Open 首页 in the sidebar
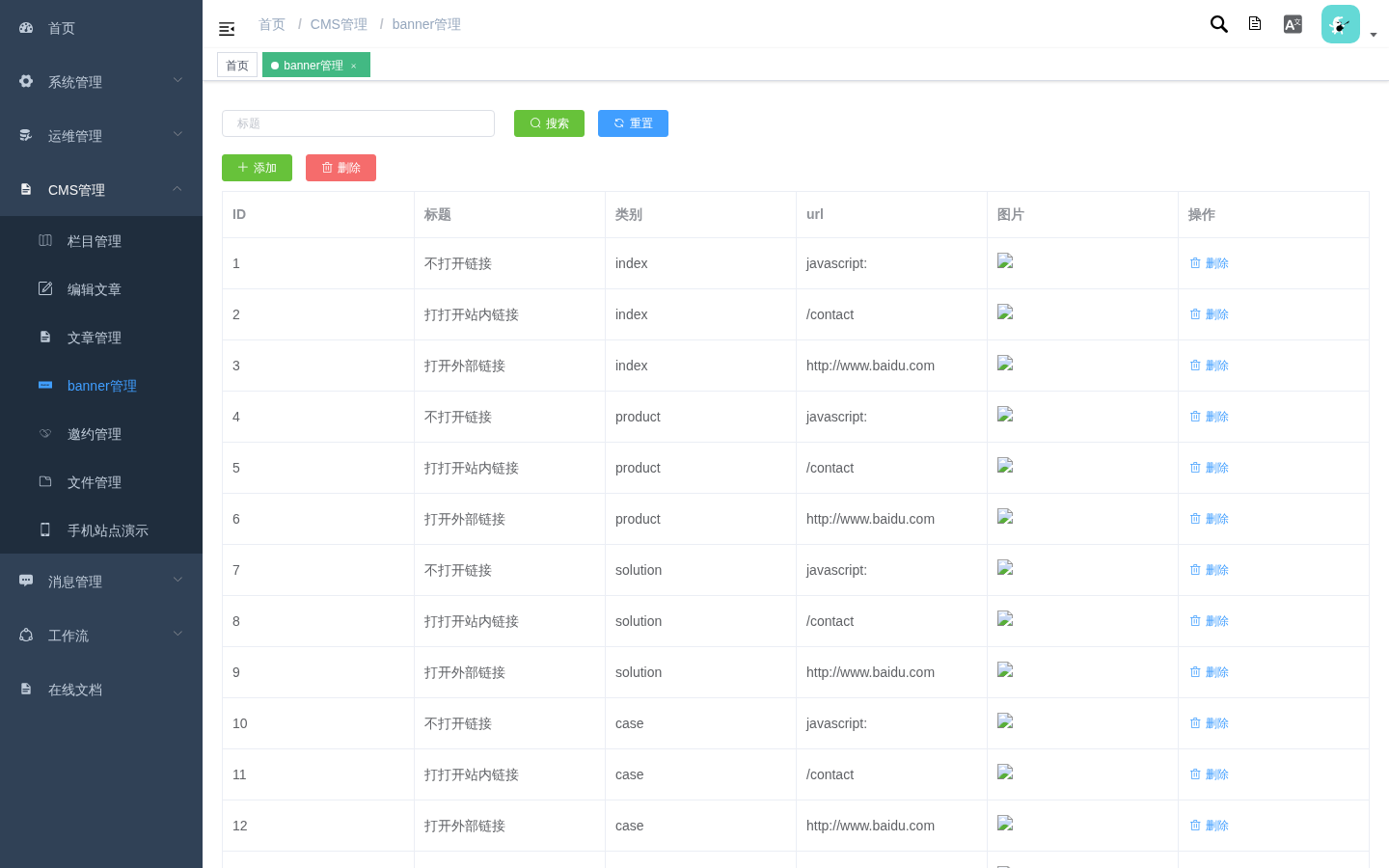This screenshot has height=868, width=1389. pyautogui.click(x=101, y=28)
